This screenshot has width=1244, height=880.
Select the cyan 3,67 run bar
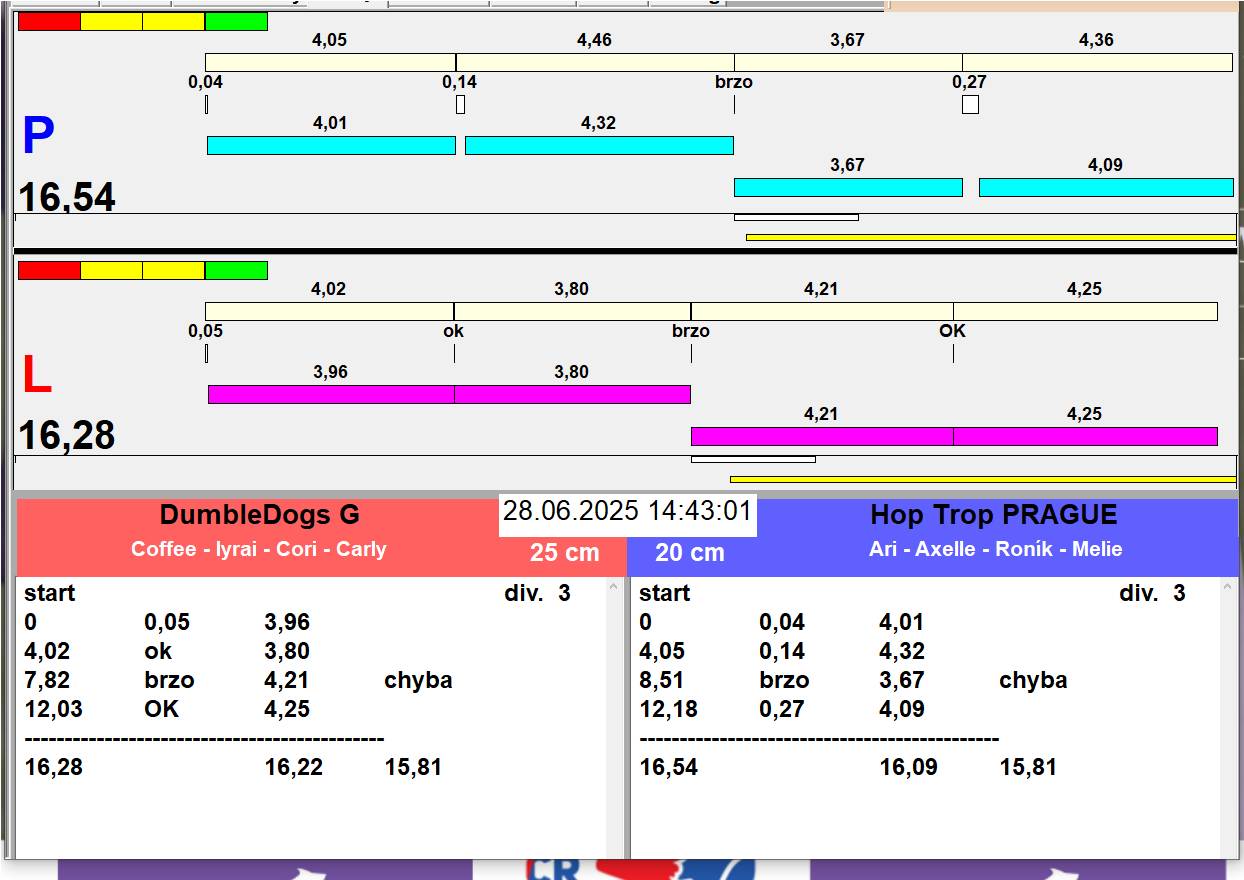pyautogui.click(x=848, y=187)
